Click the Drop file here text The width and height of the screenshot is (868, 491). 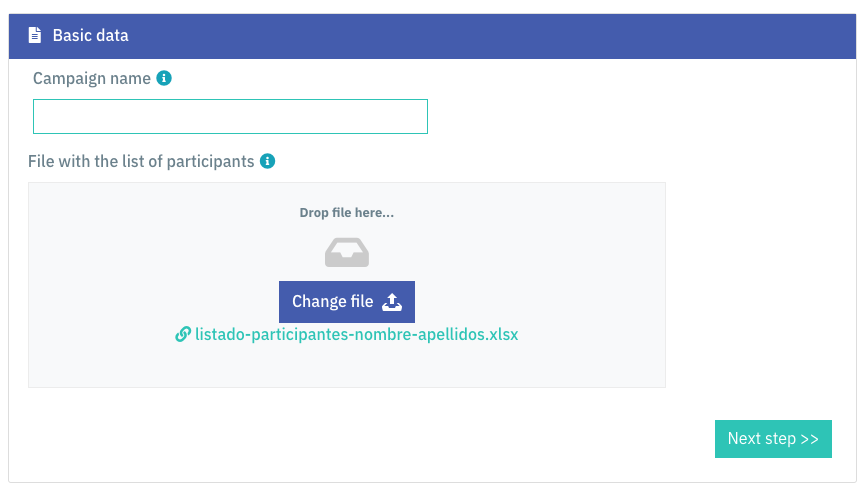click(347, 213)
